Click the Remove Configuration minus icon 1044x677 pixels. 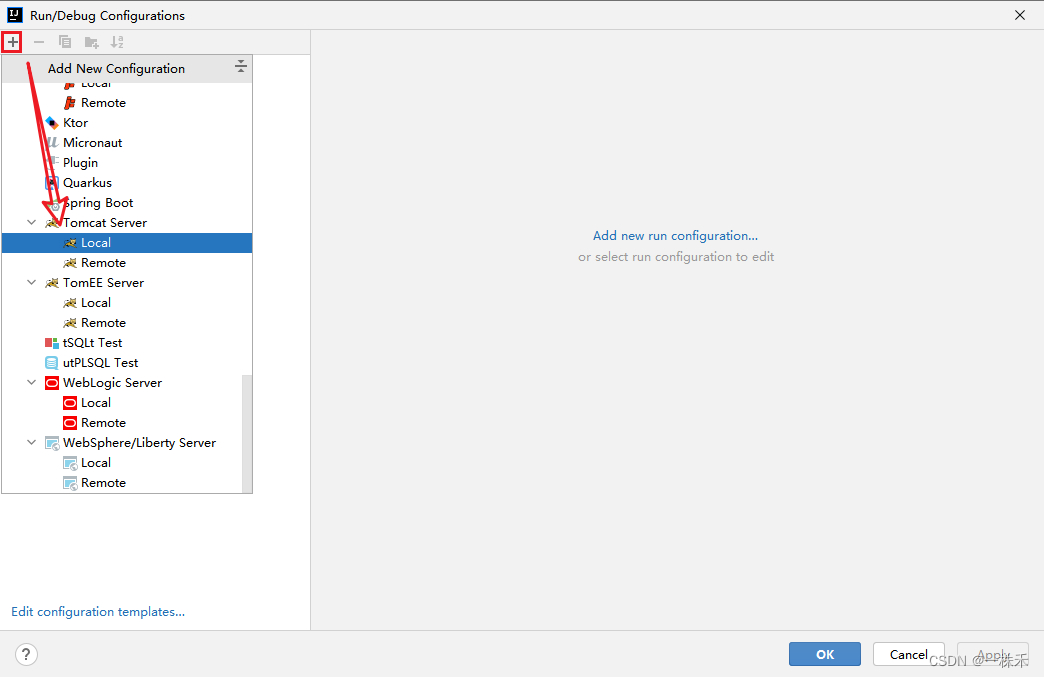point(39,42)
